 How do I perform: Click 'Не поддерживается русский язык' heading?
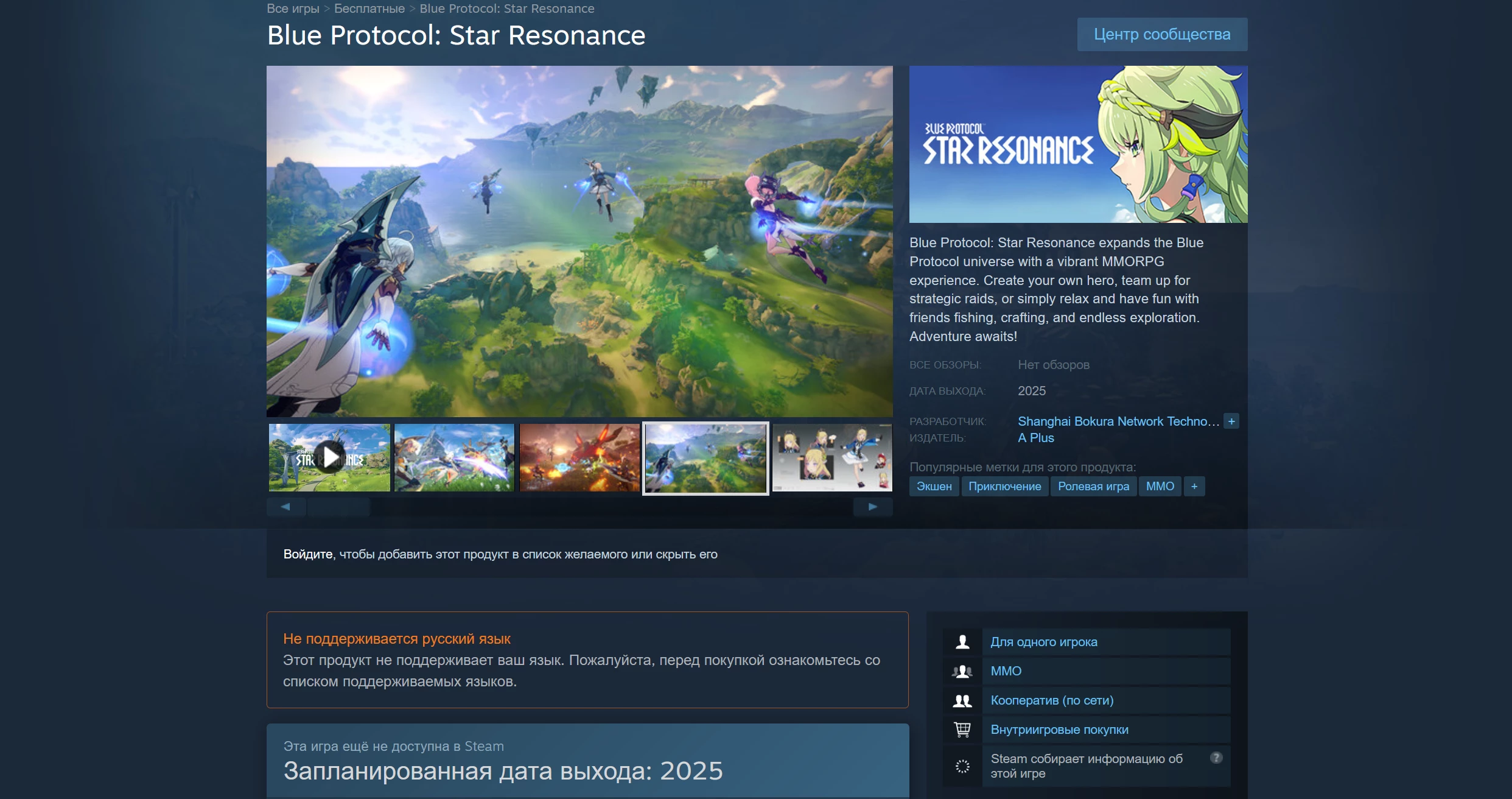point(397,639)
